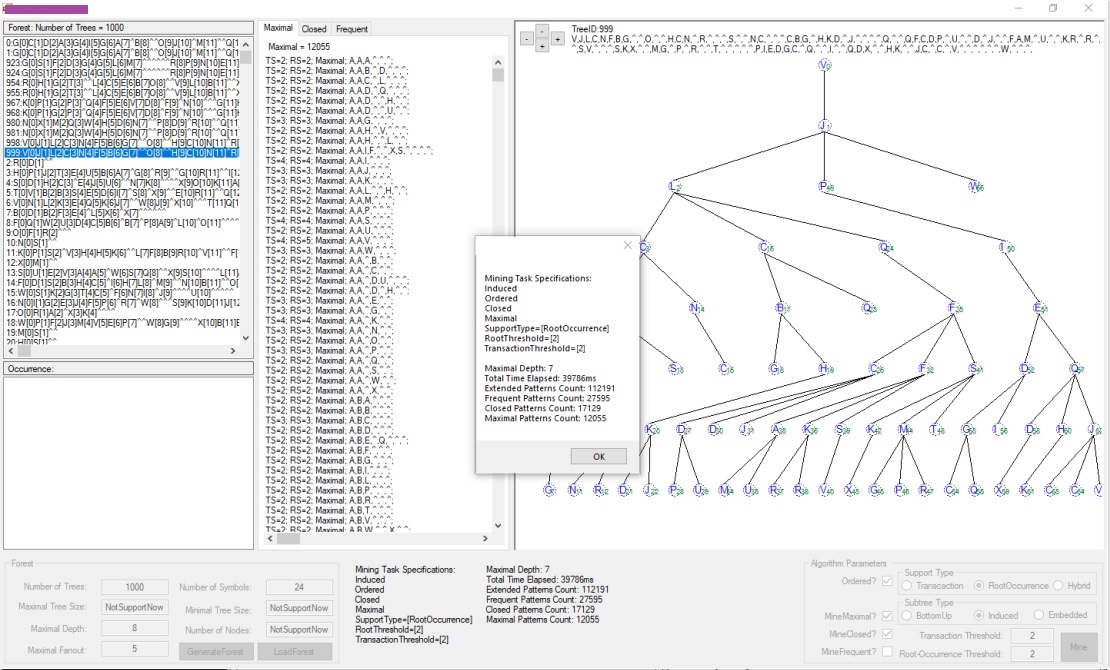This screenshot has height=670, width=1110.
Task: Click the Number of Trees field
Action: (x=134, y=587)
